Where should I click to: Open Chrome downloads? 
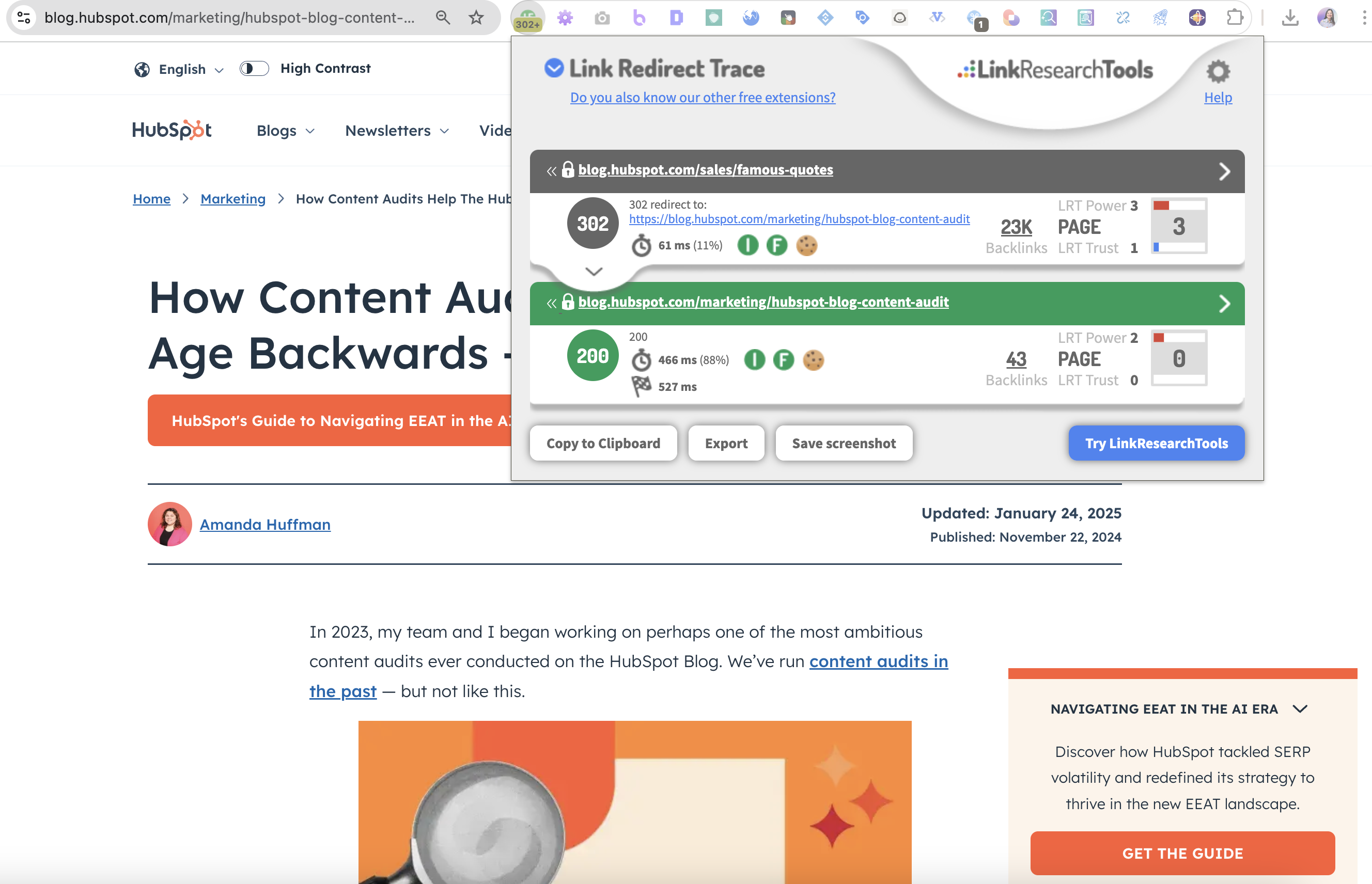1290,18
